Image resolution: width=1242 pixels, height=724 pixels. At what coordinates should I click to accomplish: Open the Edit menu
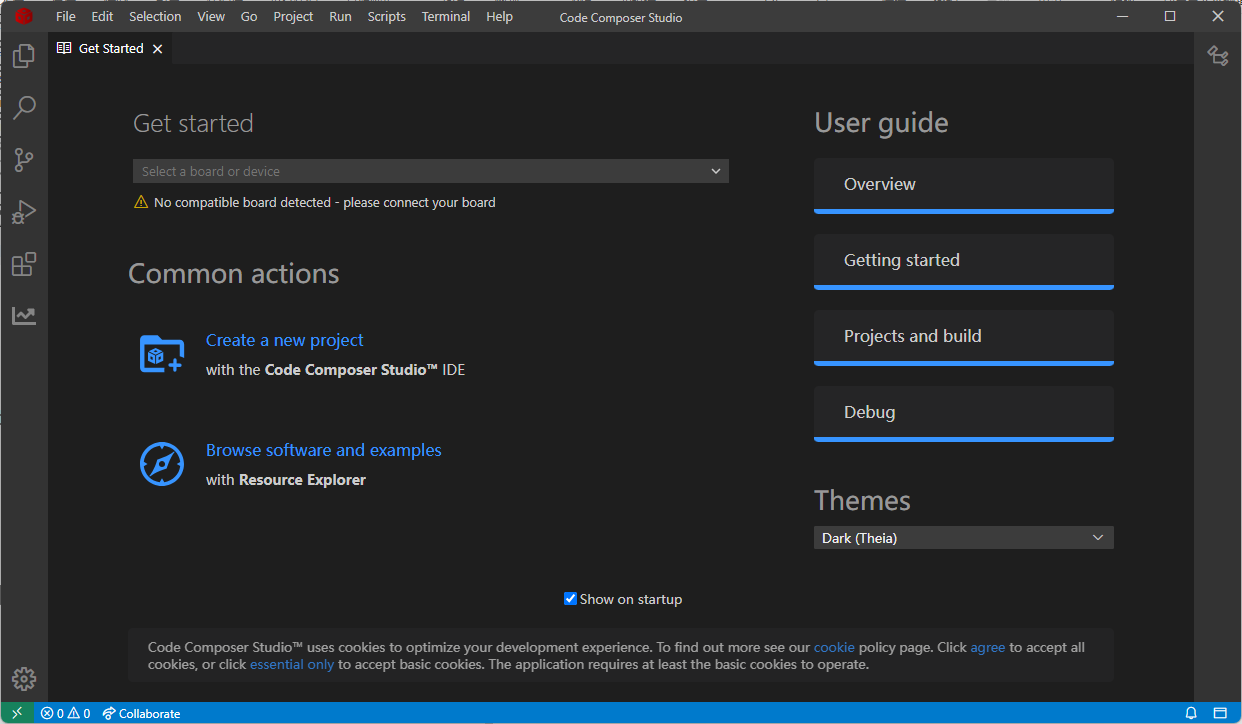click(102, 17)
